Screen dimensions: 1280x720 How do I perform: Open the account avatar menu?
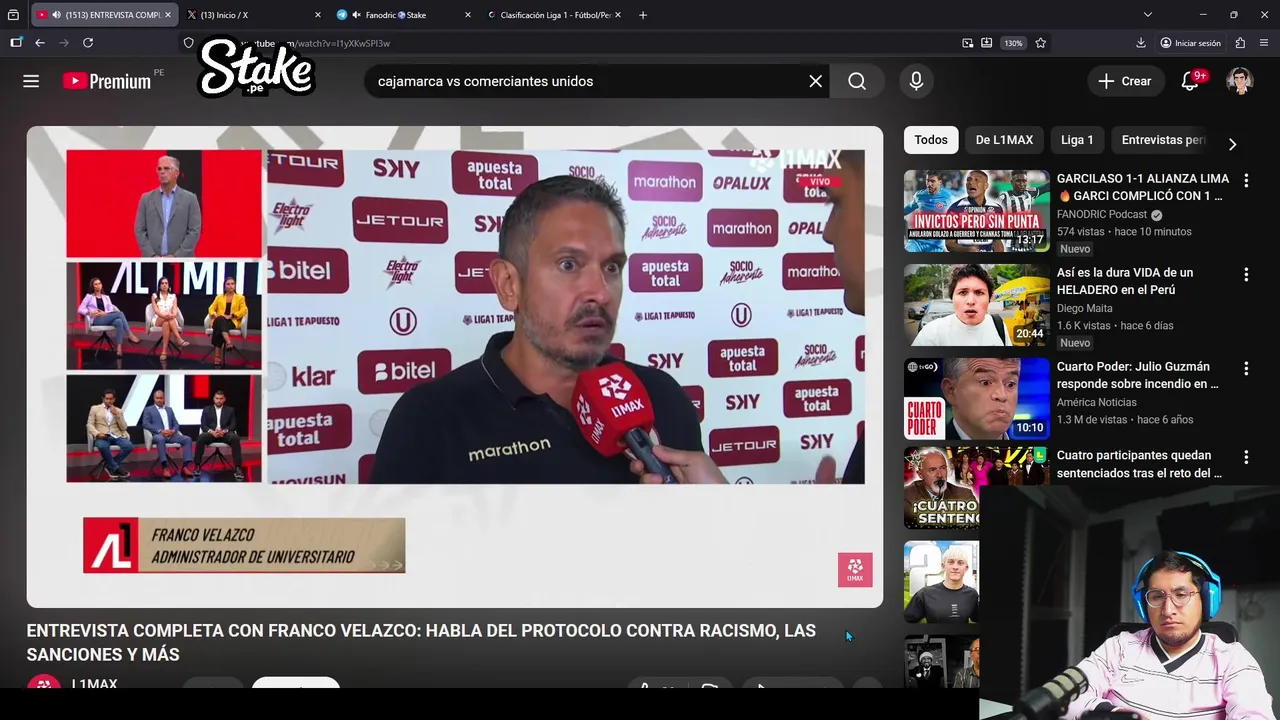pos(1240,81)
